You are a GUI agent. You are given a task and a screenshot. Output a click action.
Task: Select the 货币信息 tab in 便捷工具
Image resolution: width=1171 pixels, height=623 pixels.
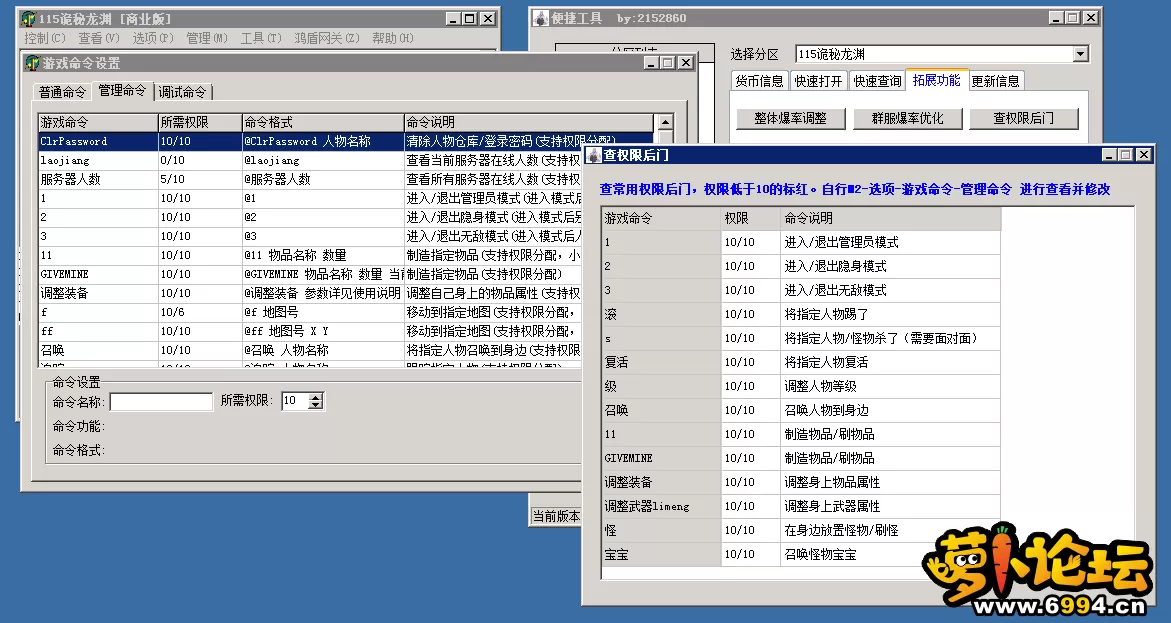point(760,81)
